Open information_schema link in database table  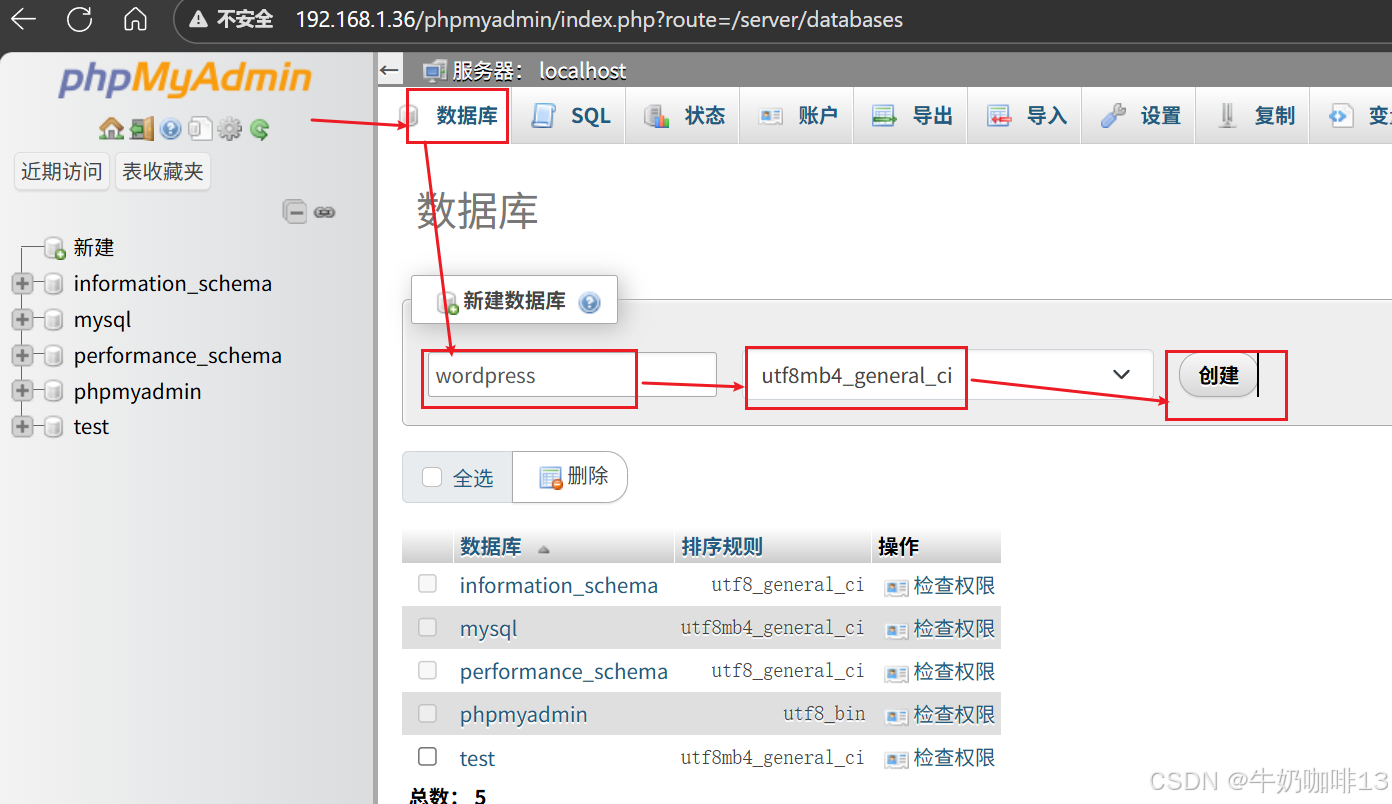(559, 586)
